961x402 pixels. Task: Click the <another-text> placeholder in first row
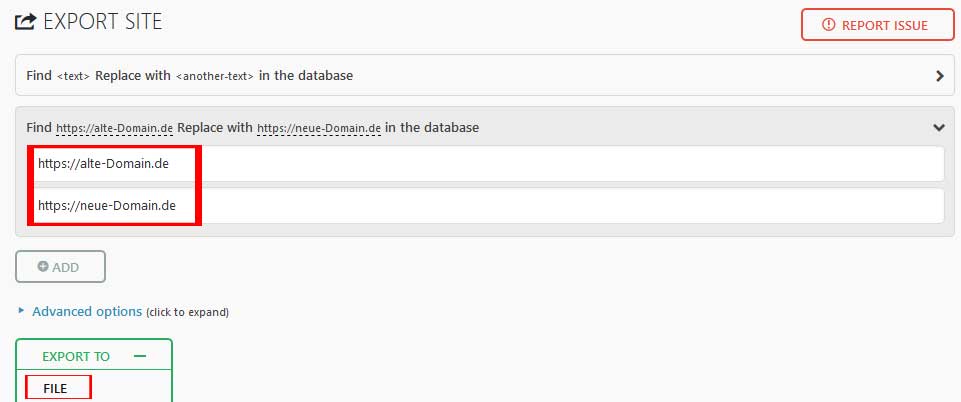pos(215,75)
